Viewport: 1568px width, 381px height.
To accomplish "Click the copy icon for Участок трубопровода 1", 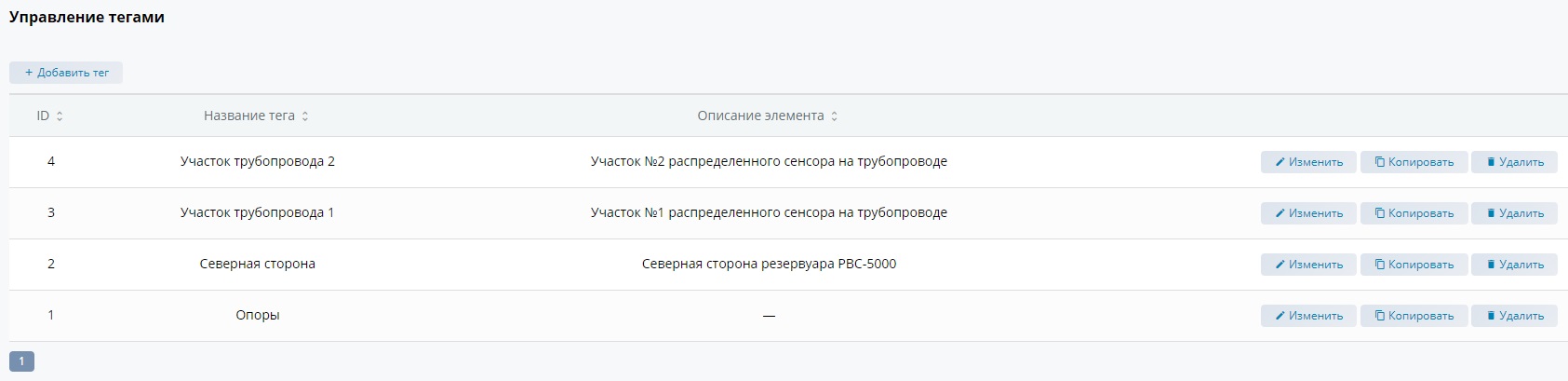I will [1380, 213].
